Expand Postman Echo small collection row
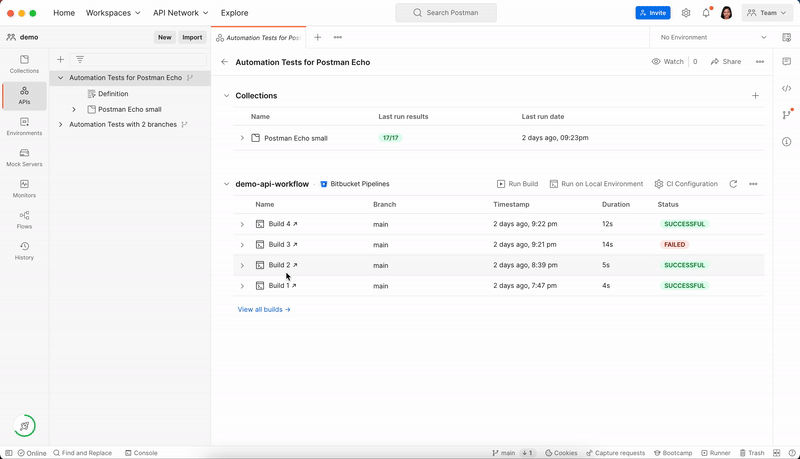 click(242, 138)
